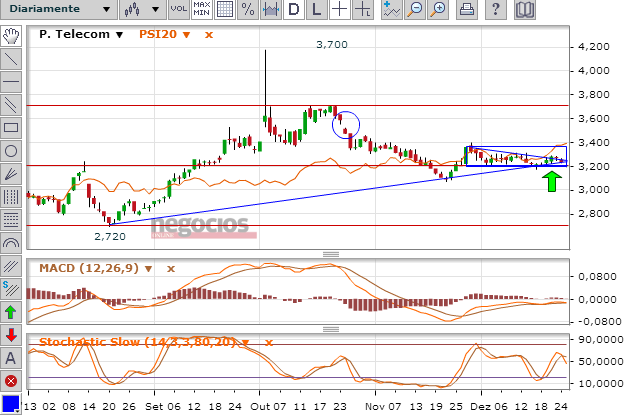Toggle the crosshair with L label
Viewport: 632px width, 419px height.
363,9
